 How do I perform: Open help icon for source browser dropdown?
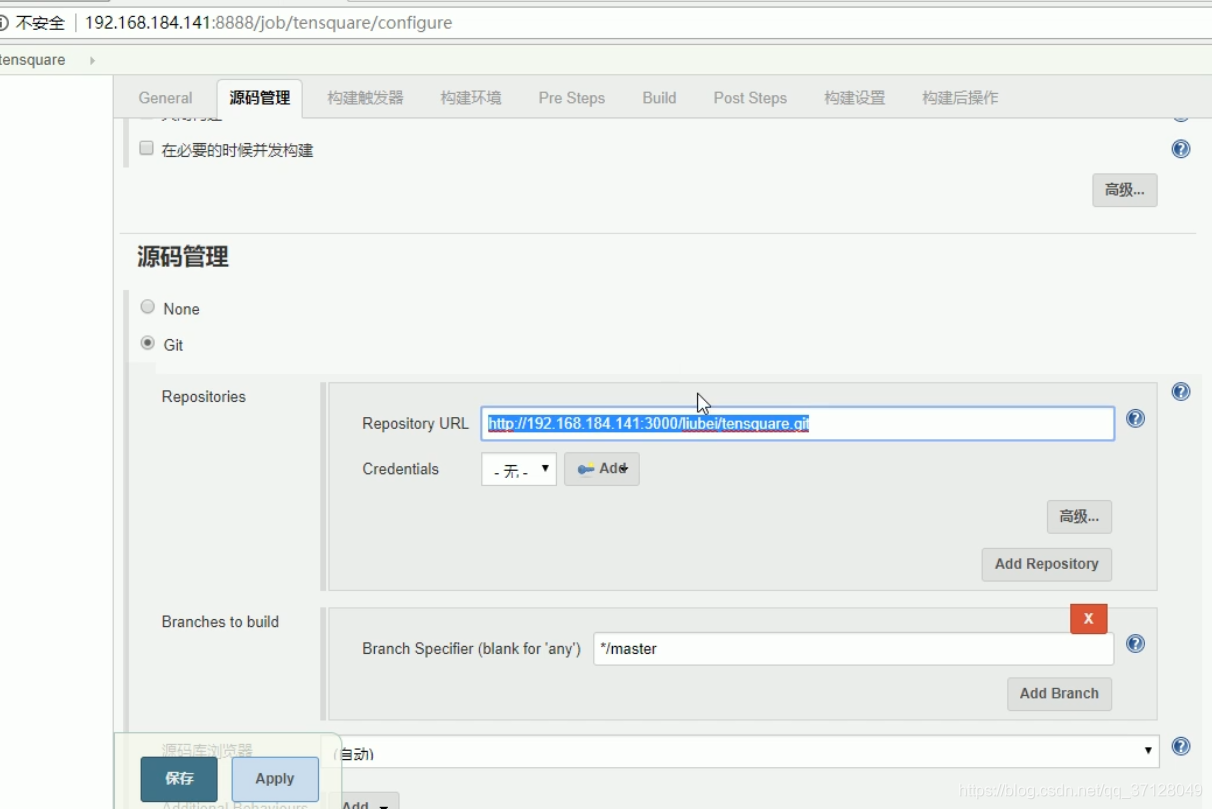[1180, 746]
